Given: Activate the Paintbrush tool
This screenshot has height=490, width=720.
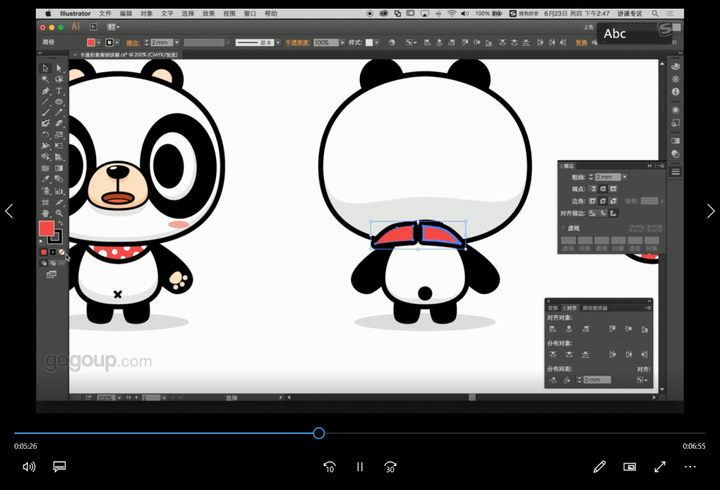Looking at the screenshot, I should click(x=45, y=113).
